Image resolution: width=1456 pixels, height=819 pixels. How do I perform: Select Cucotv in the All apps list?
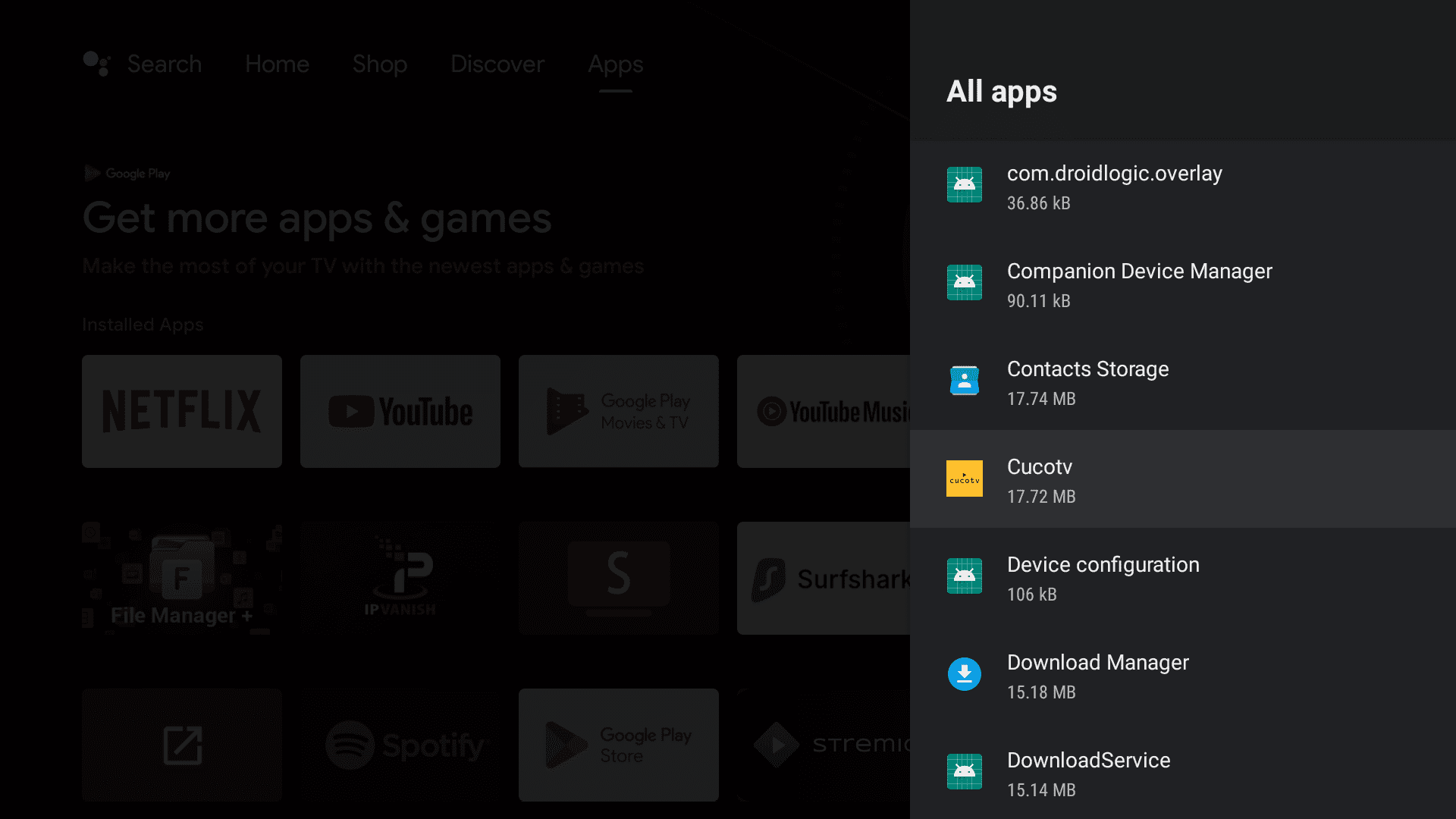[1183, 479]
